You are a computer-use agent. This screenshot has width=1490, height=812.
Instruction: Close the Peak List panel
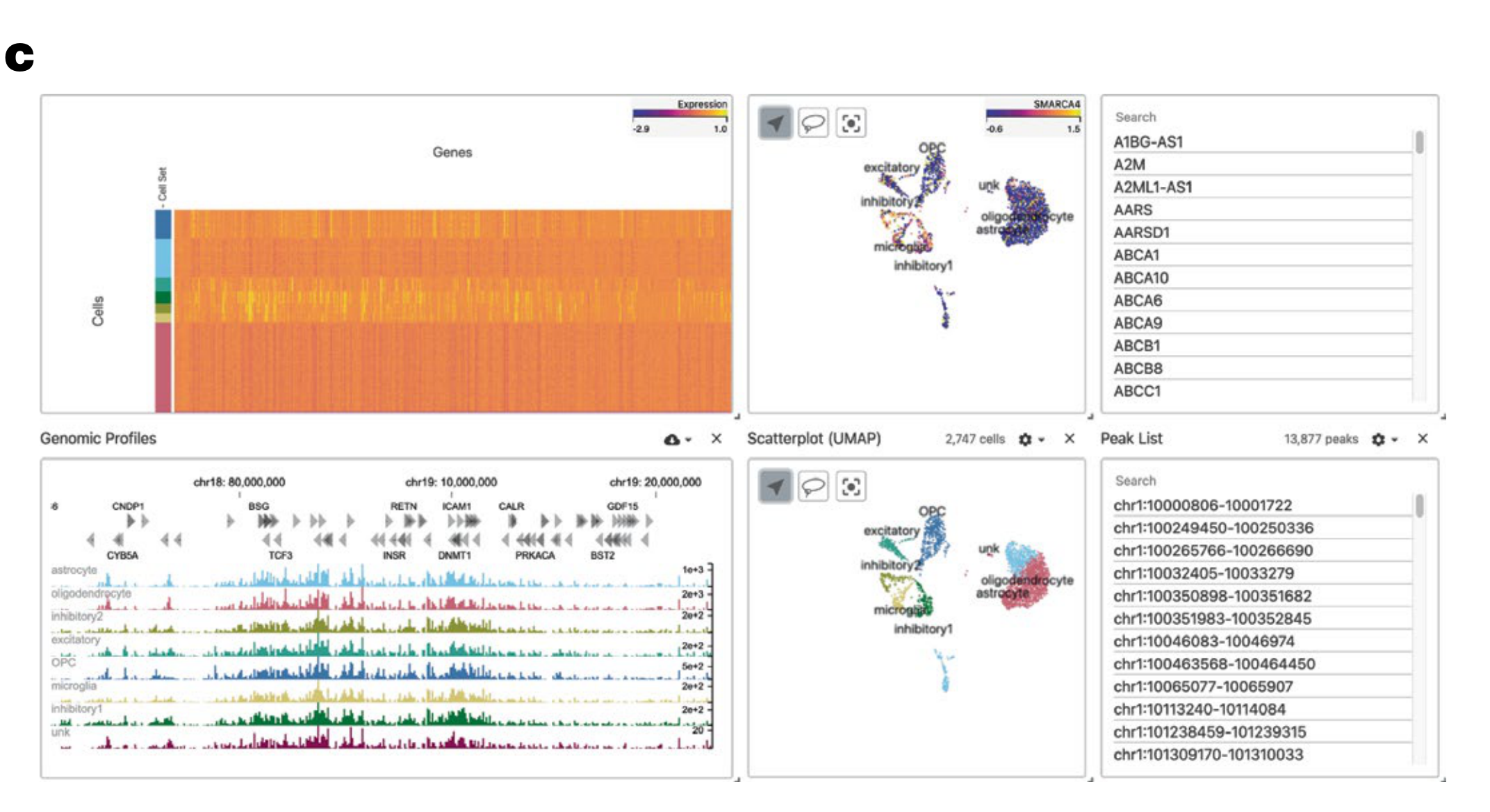click(x=1423, y=439)
